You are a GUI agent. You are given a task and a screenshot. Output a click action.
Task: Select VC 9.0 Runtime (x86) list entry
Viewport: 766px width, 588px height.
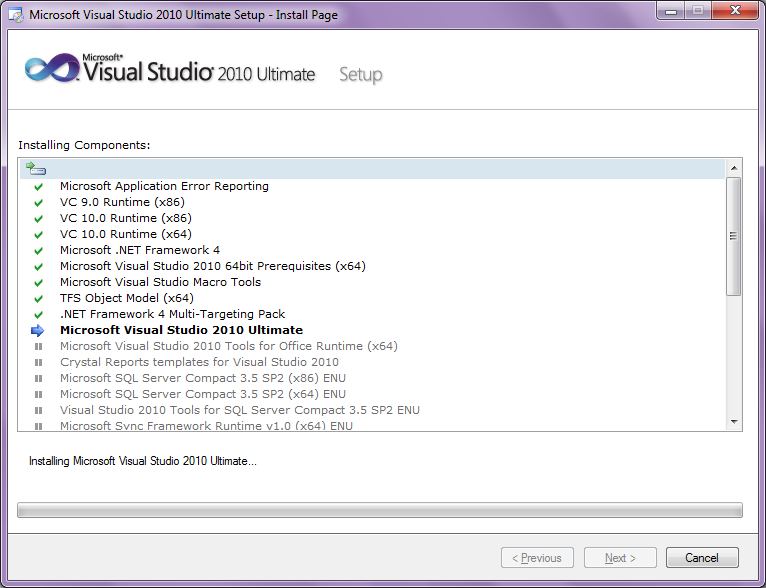(x=122, y=202)
